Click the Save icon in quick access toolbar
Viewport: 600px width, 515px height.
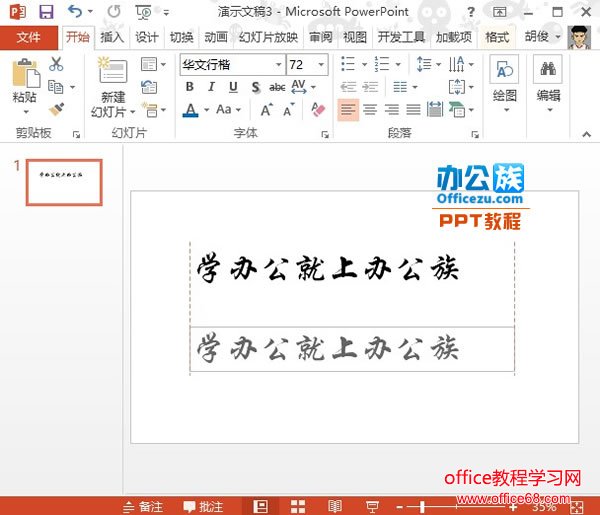pyautogui.click(x=46, y=12)
